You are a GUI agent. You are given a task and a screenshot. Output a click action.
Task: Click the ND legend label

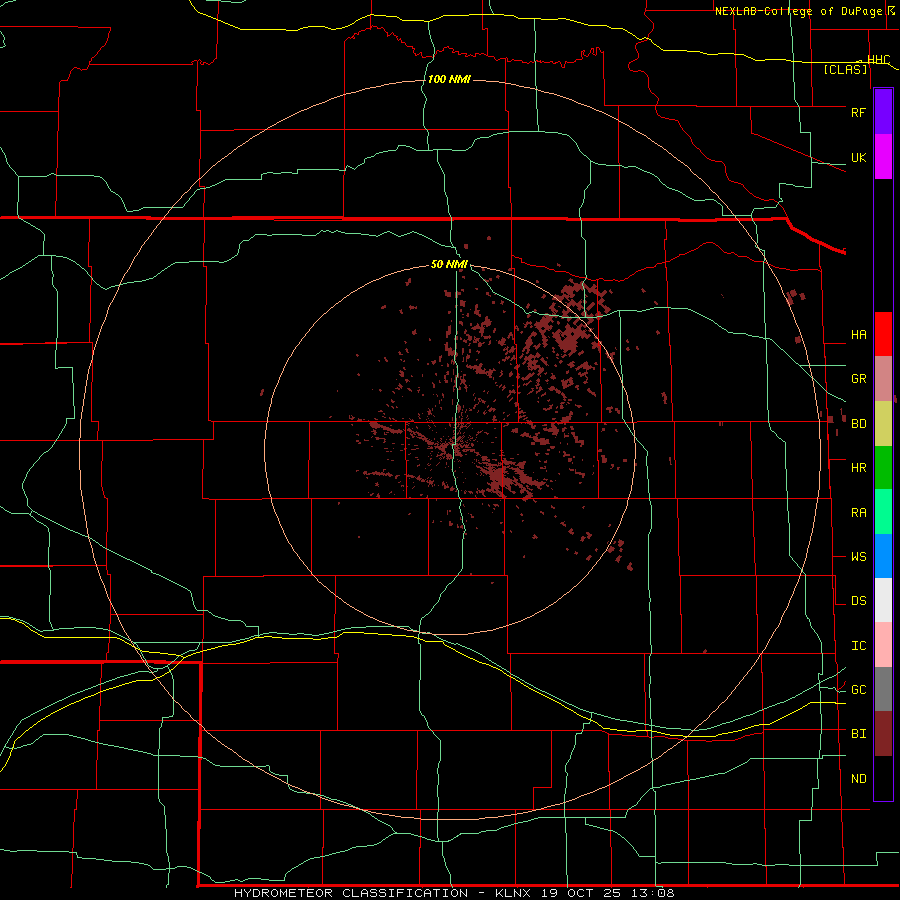pyautogui.click(x=858, y=779)
